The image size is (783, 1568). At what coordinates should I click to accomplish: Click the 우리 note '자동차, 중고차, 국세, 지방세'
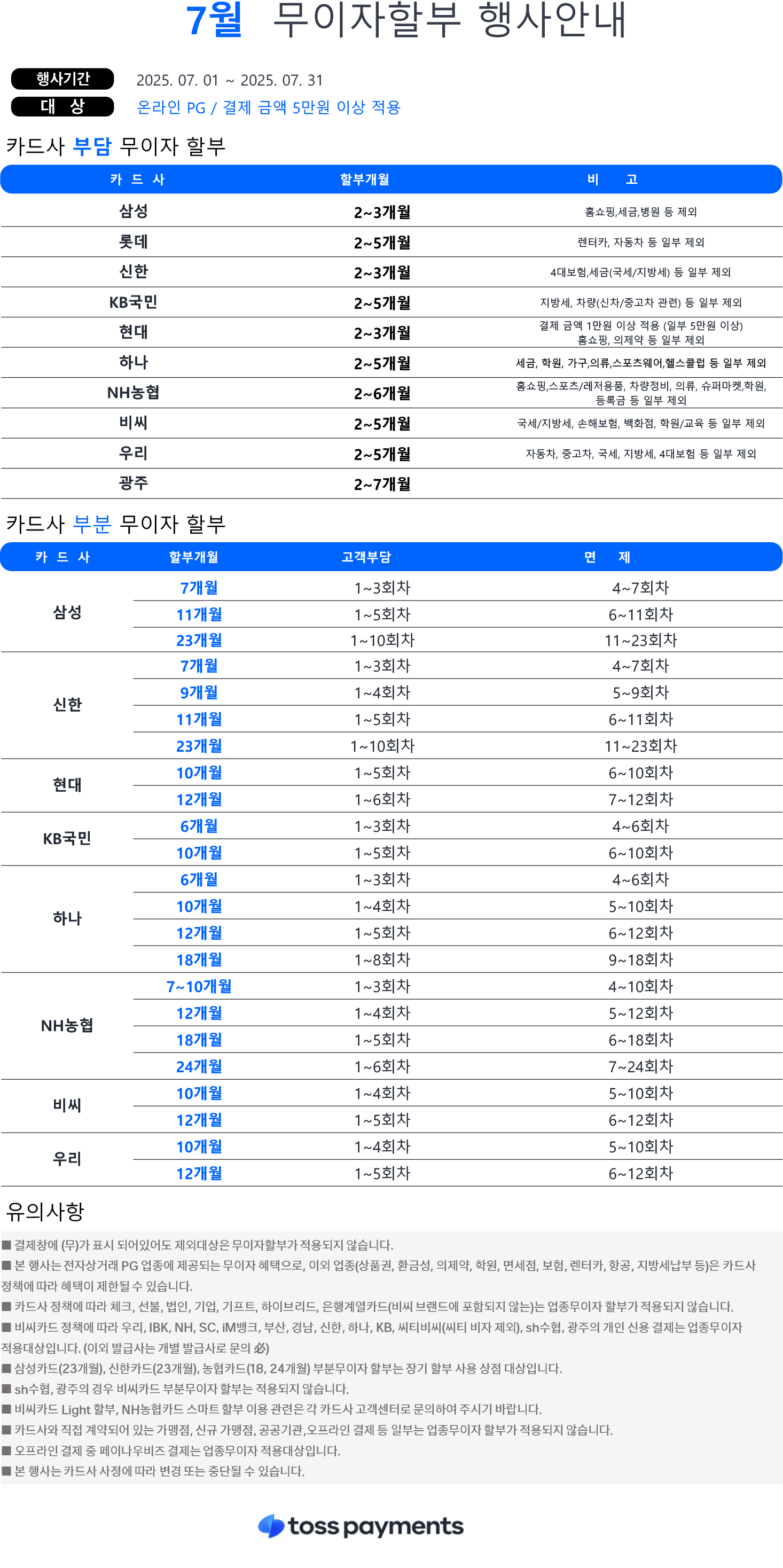640,454
